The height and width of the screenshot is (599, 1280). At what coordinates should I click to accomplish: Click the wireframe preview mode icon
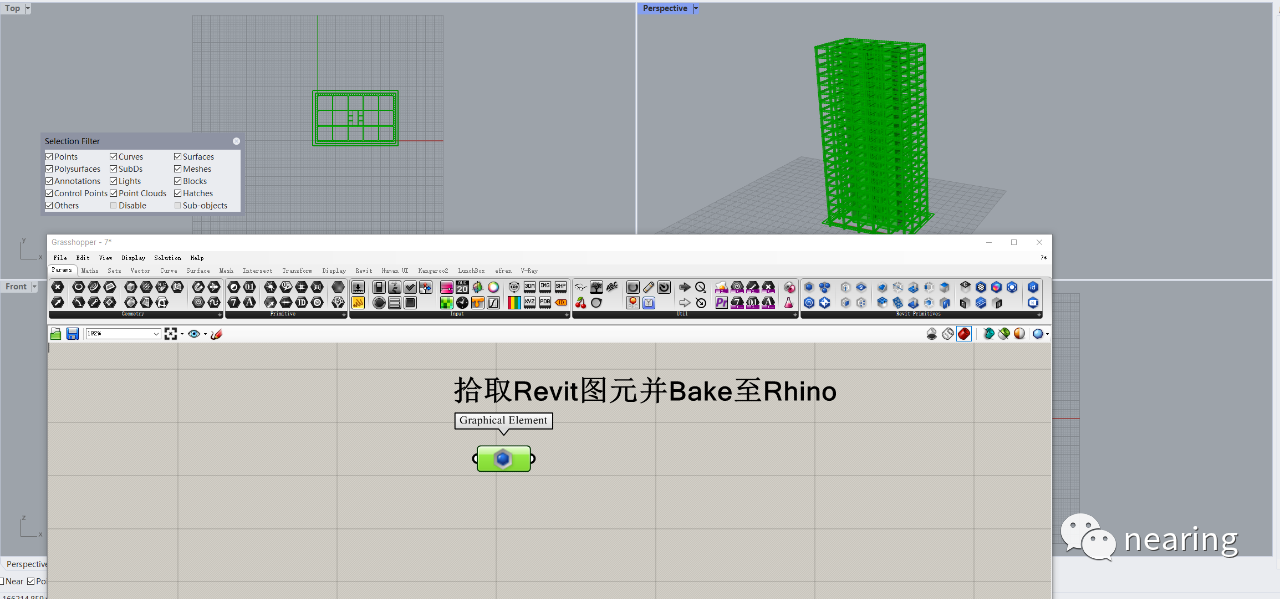[x=948, y=333]
